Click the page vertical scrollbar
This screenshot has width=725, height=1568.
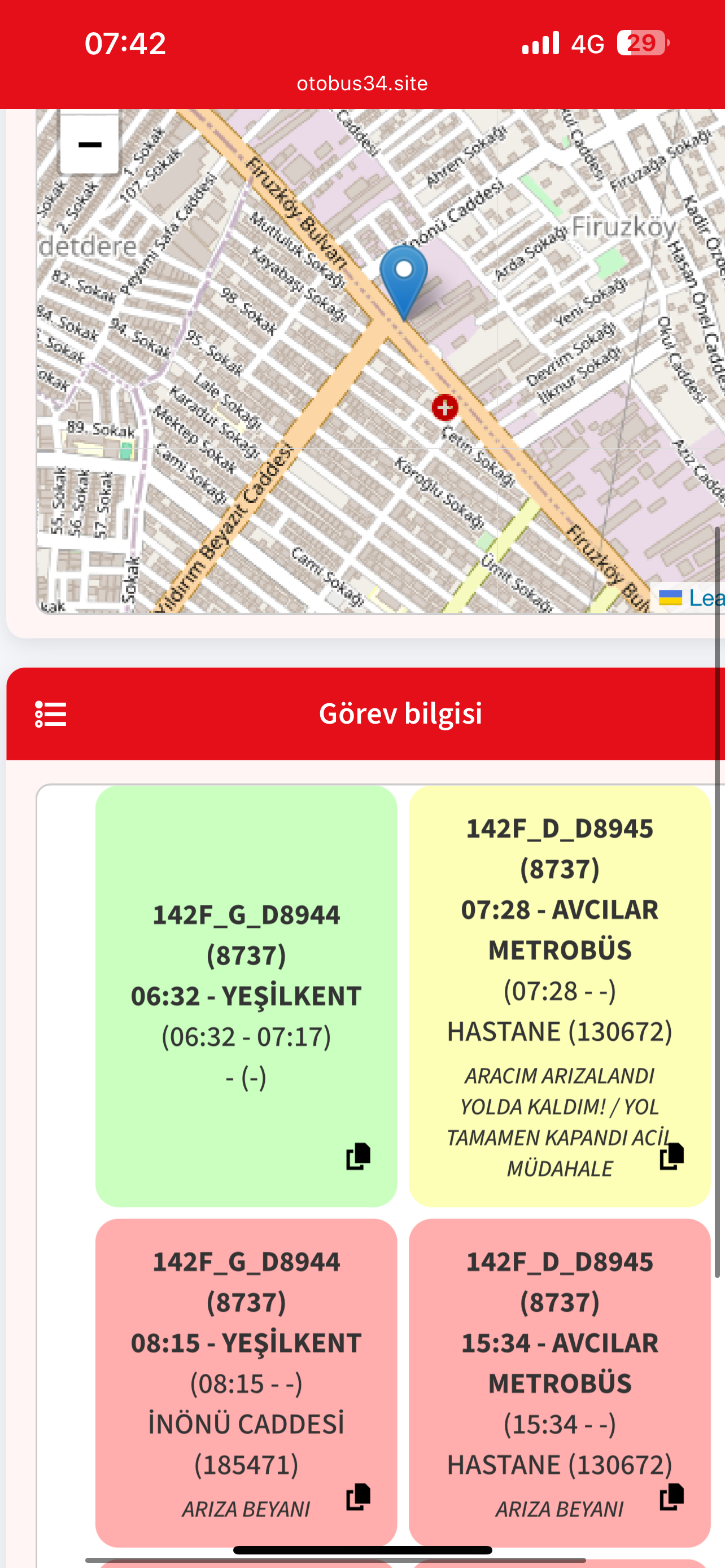point(718,901)
